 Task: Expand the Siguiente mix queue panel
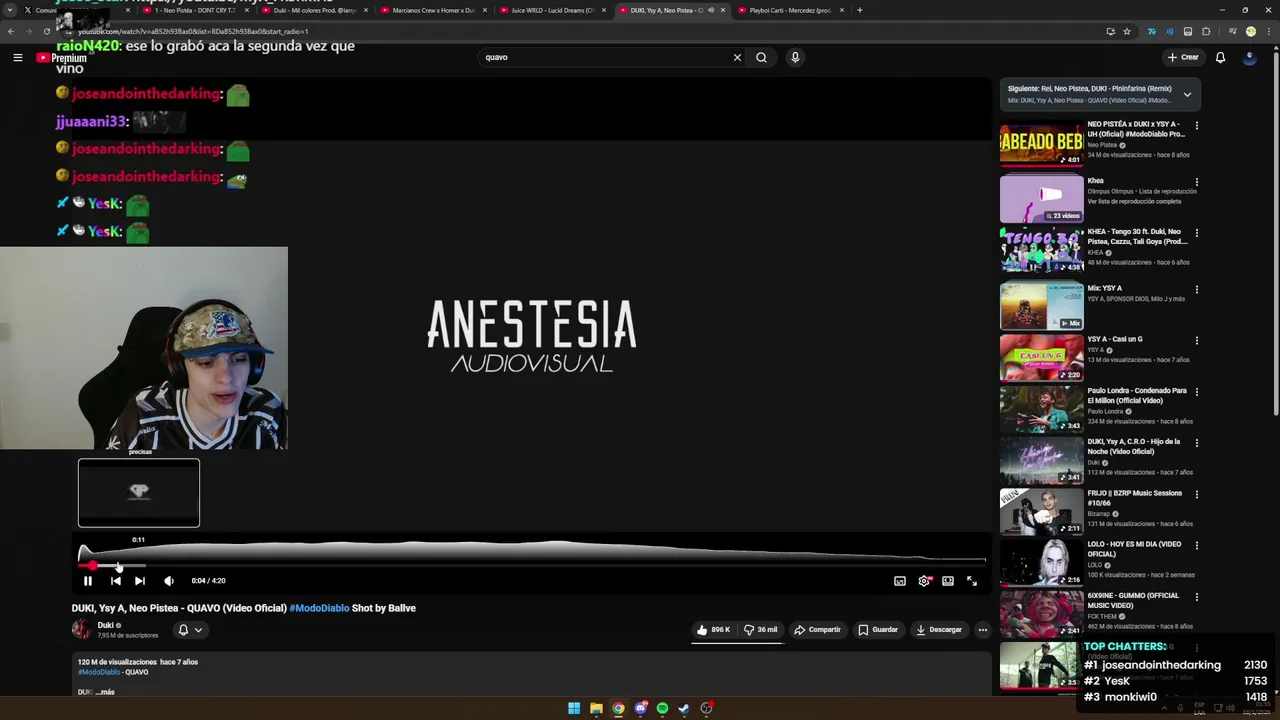pos(1187,95)
